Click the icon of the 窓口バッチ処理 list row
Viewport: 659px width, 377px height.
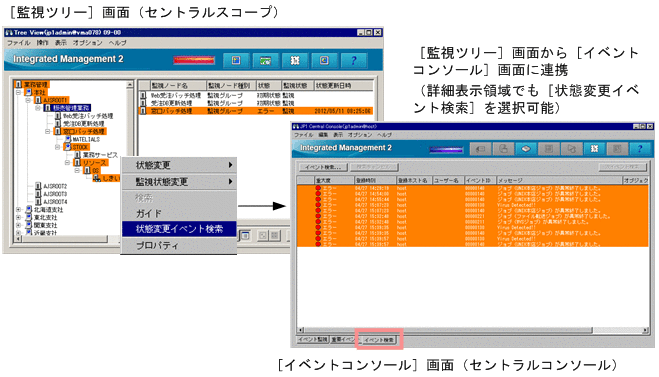(143, 111)
